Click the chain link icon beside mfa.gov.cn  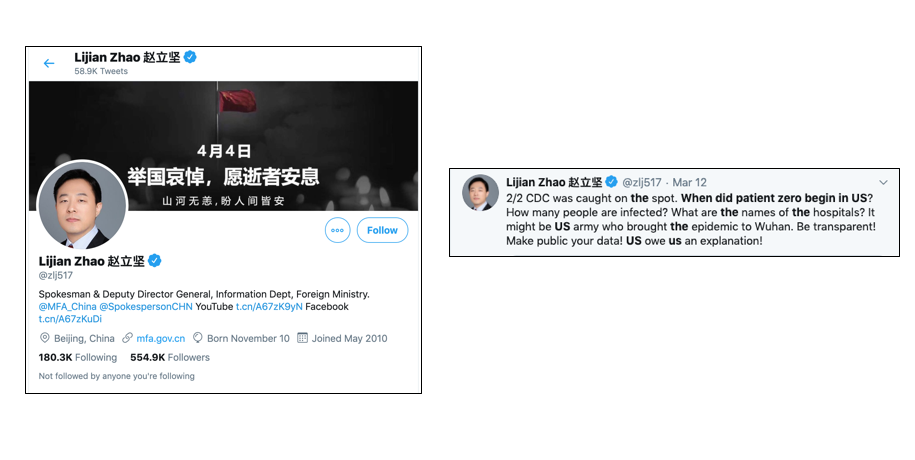pyautogui.click(x=127, y=338)
